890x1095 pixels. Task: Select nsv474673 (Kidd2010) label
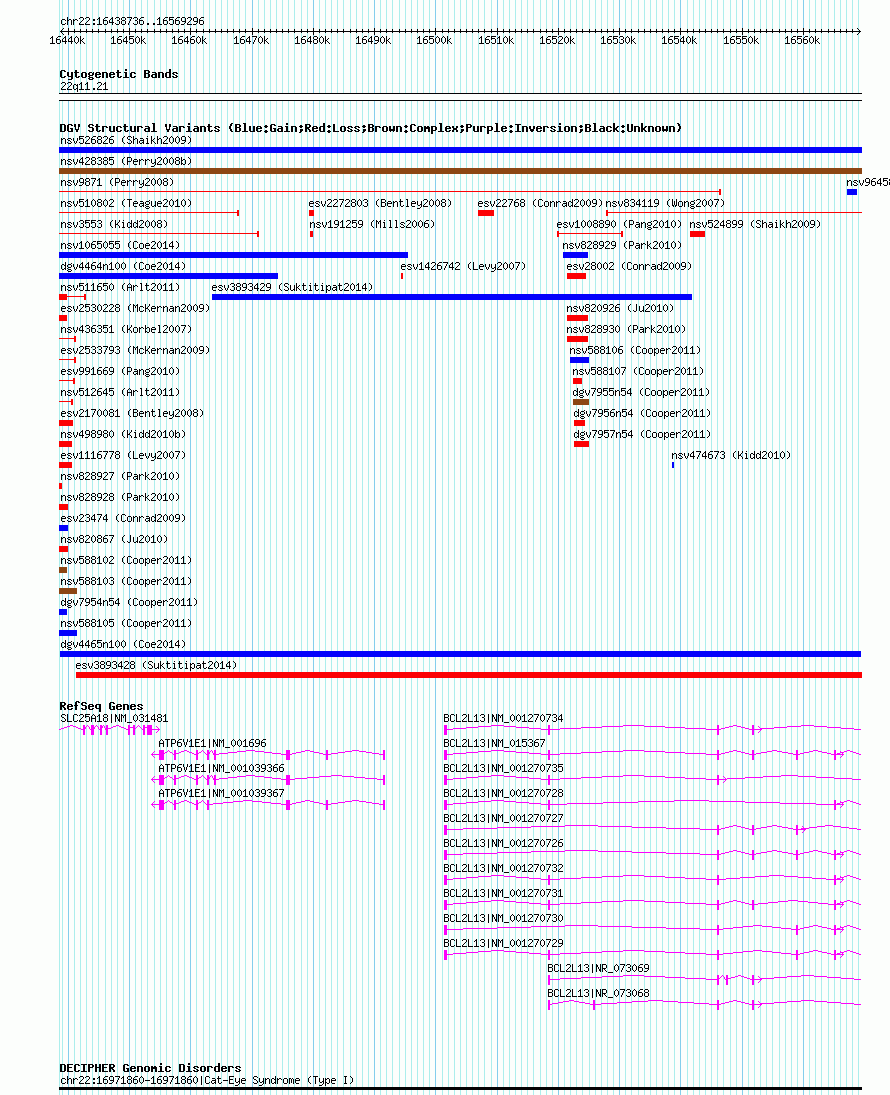coord(731,455)
